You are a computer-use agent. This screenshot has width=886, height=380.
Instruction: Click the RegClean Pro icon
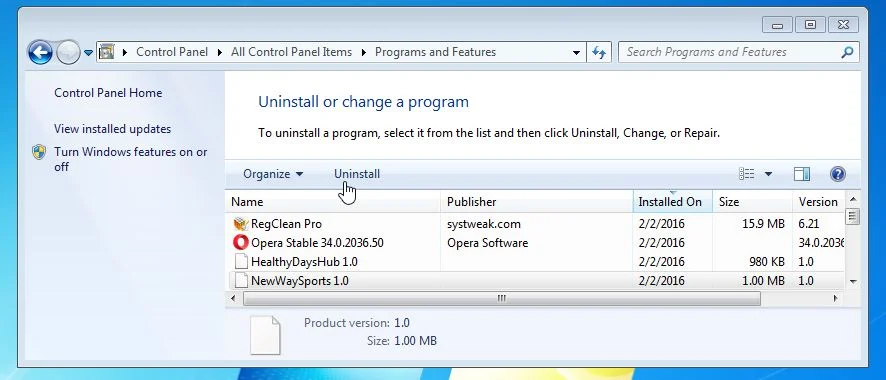pyautogui.click(x=241, y=224)
